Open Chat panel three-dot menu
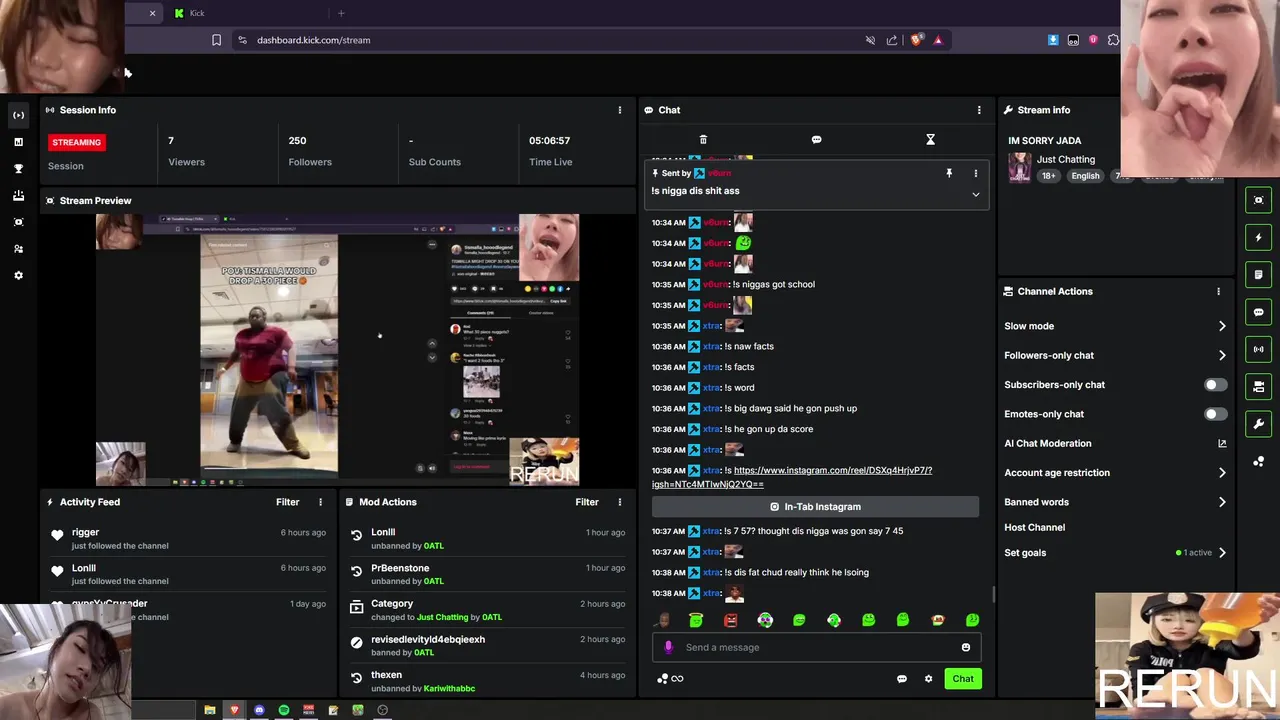 [x=979, y=110]
